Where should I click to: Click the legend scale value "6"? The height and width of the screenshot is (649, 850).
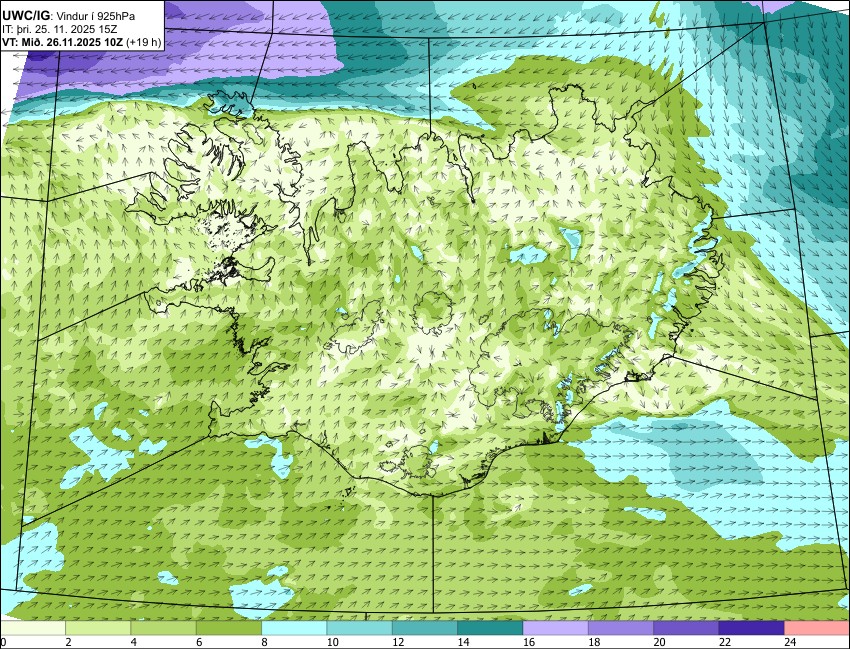(x=199, y=642)
